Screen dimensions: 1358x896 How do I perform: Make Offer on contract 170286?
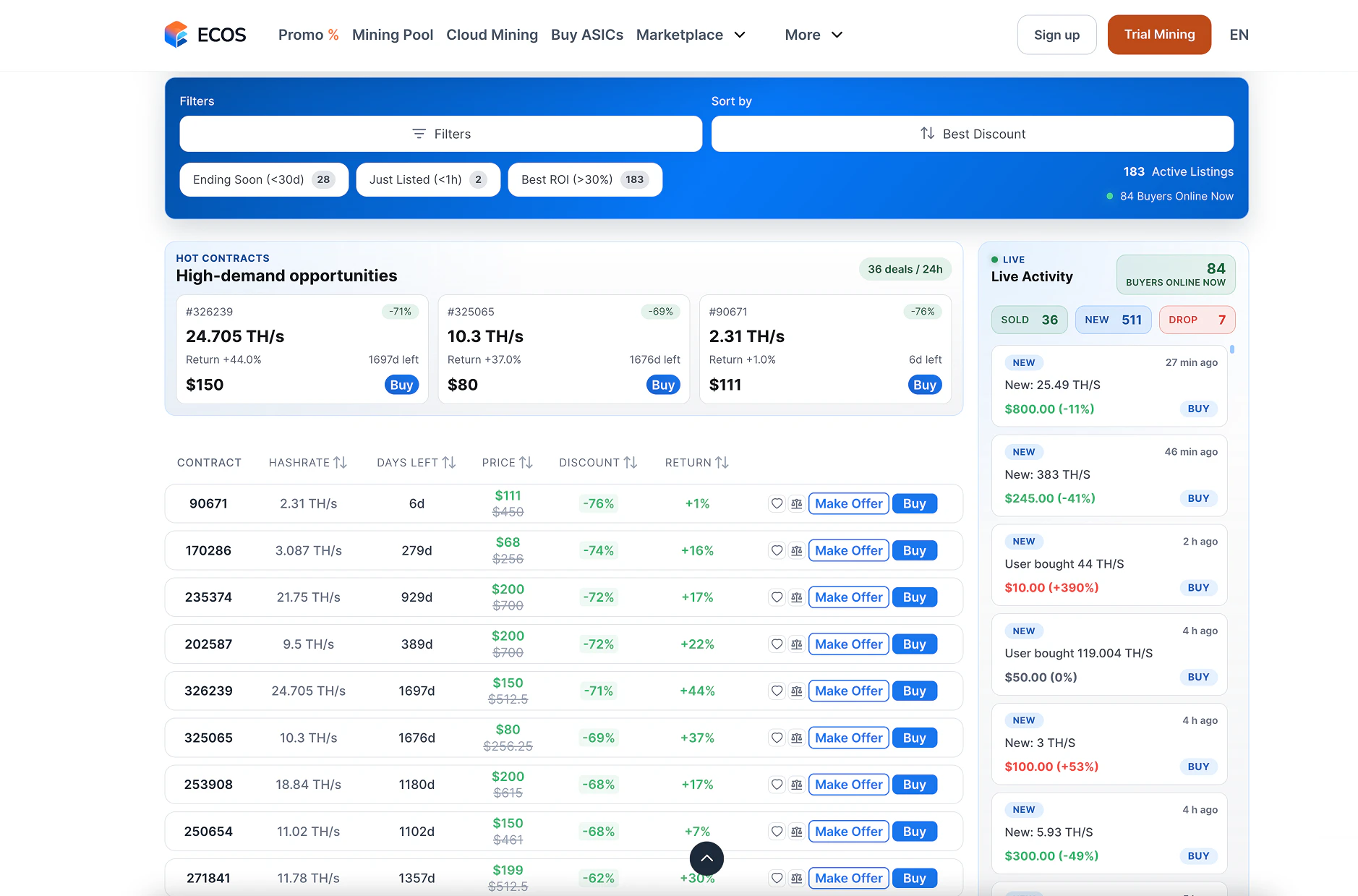click(849, 551)
